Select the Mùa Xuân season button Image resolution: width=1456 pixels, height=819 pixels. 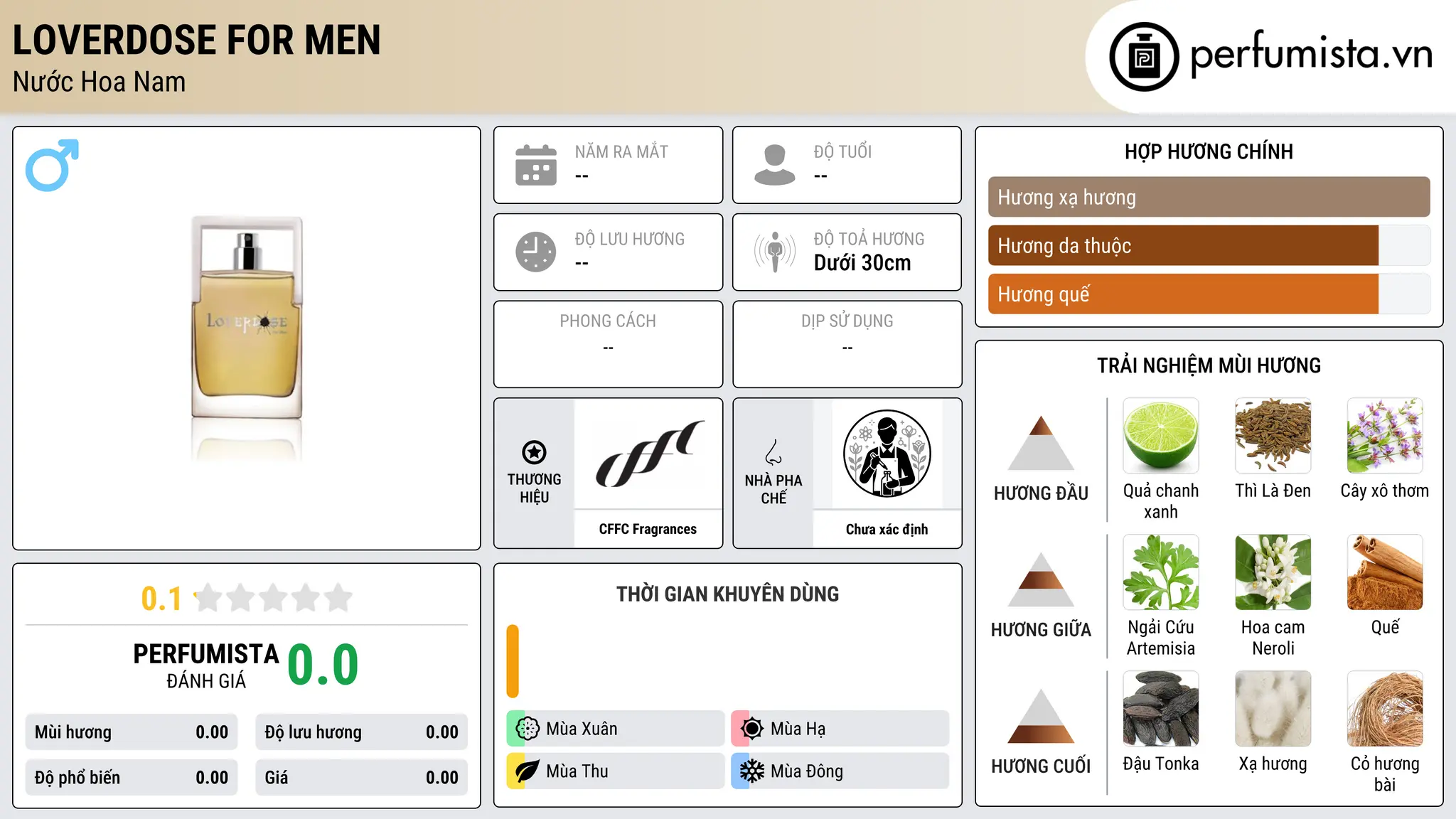click(x=616, y=729)
